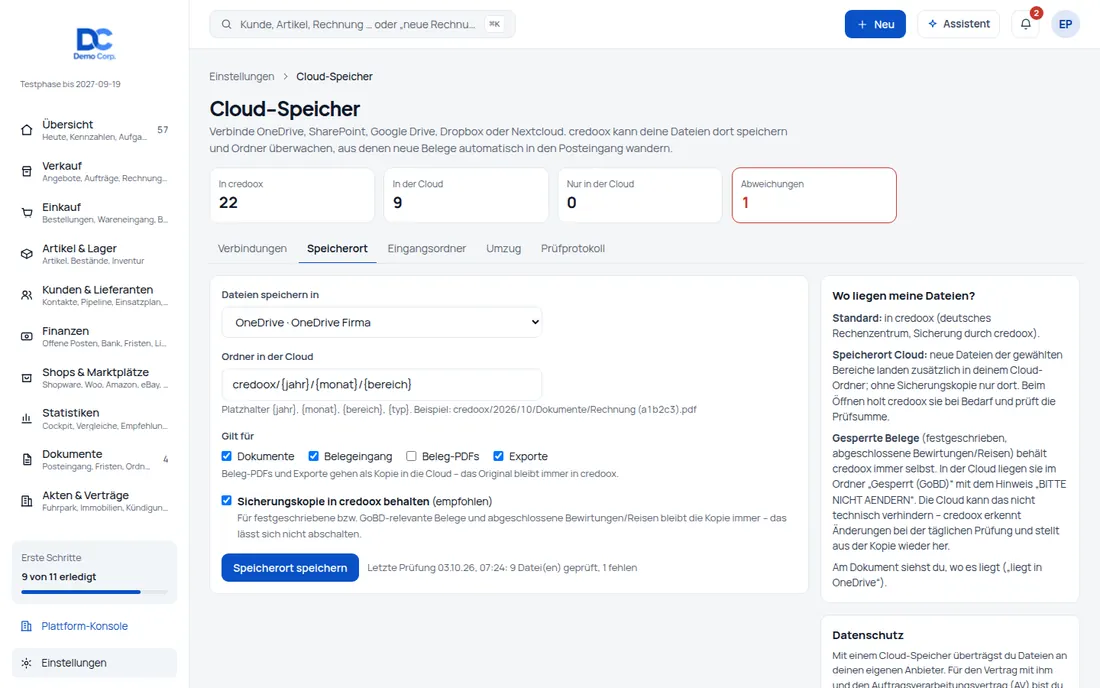Click the Letzte Prüfung status text
1100x688 pixels.
502,568
